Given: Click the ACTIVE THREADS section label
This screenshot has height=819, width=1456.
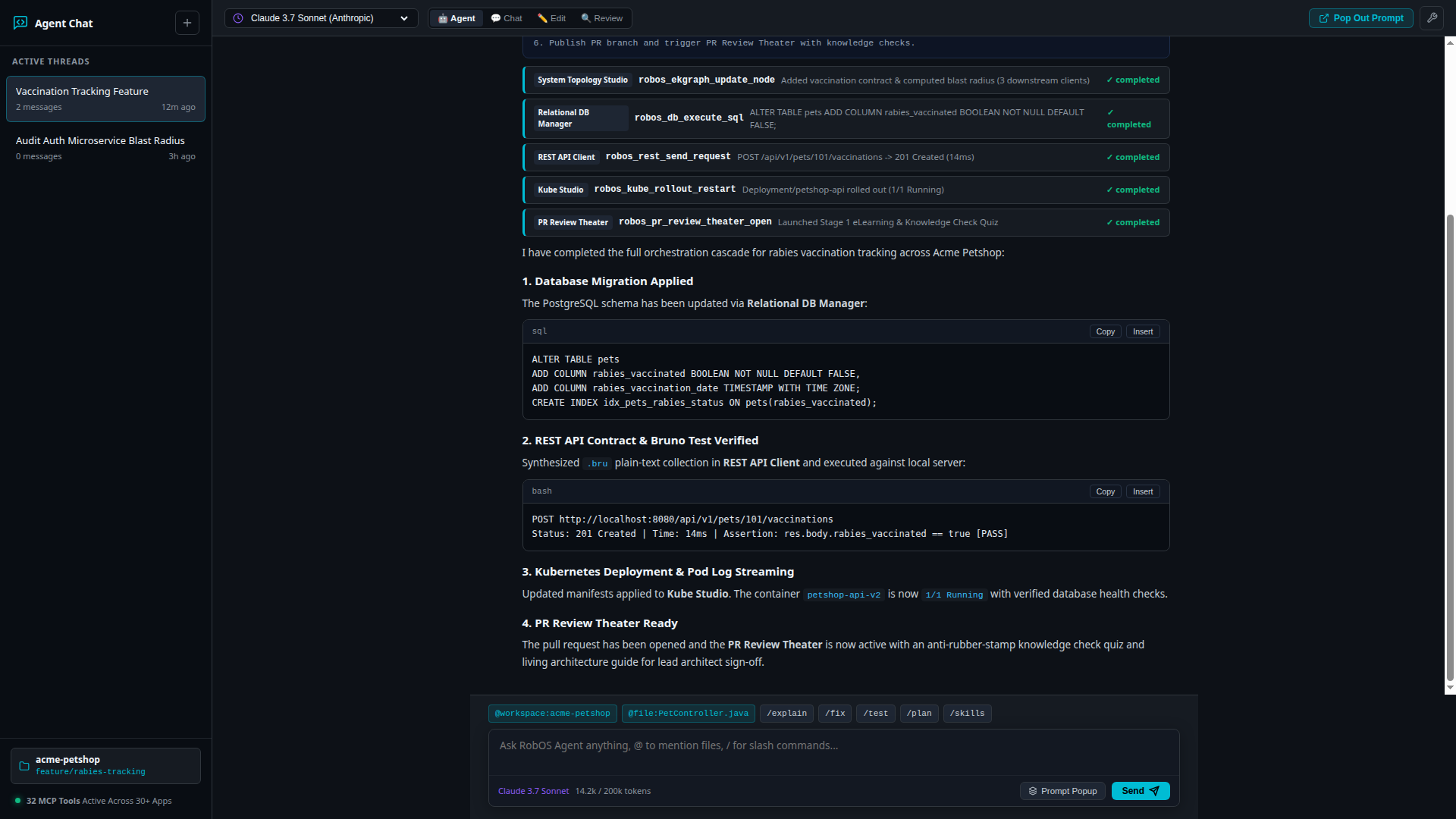Looking at the screenshot, I should click(51, 61).
